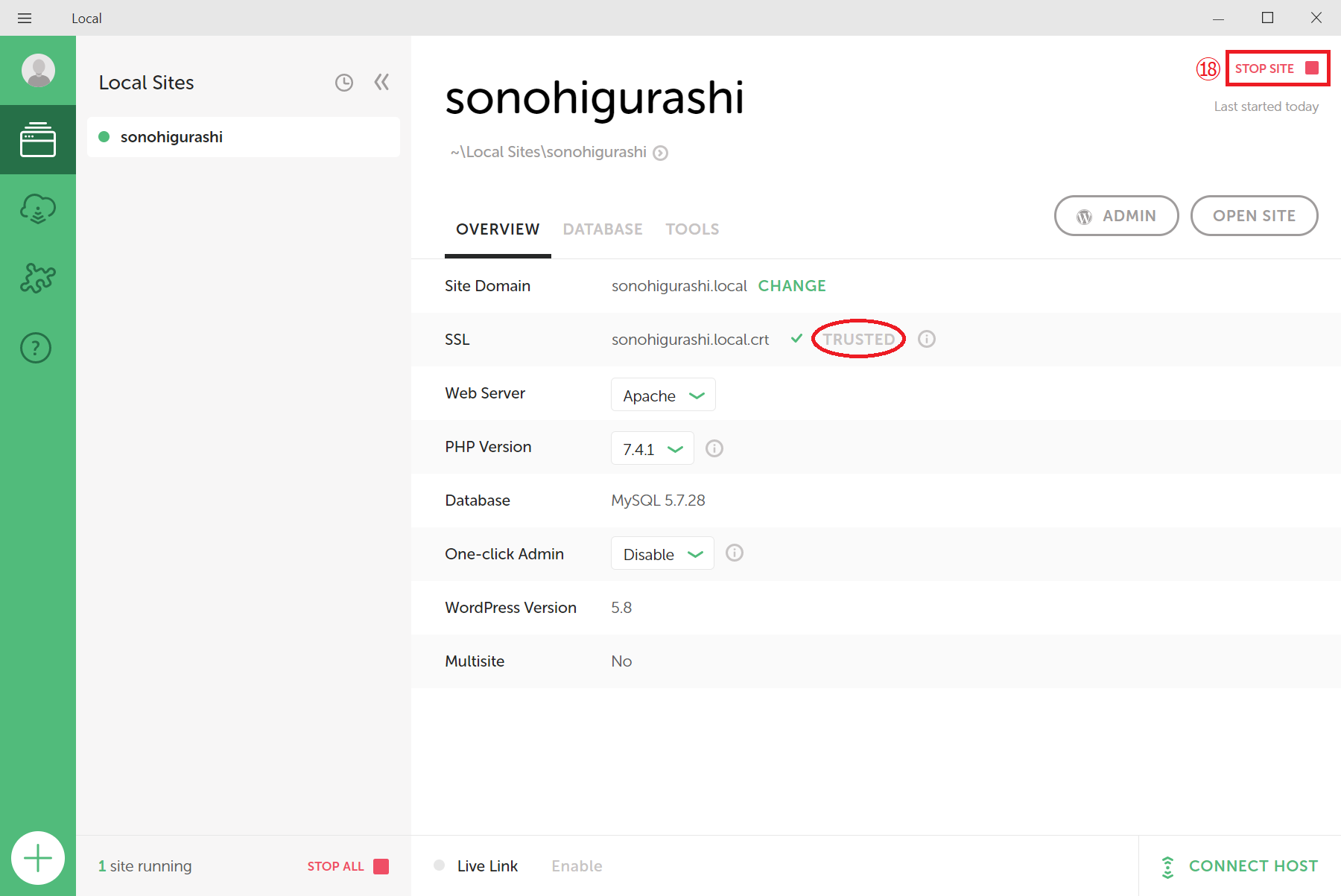The image size is (1341, 896).
Task: Show PHP Version info icon
Action: click(x=714, y=448)
